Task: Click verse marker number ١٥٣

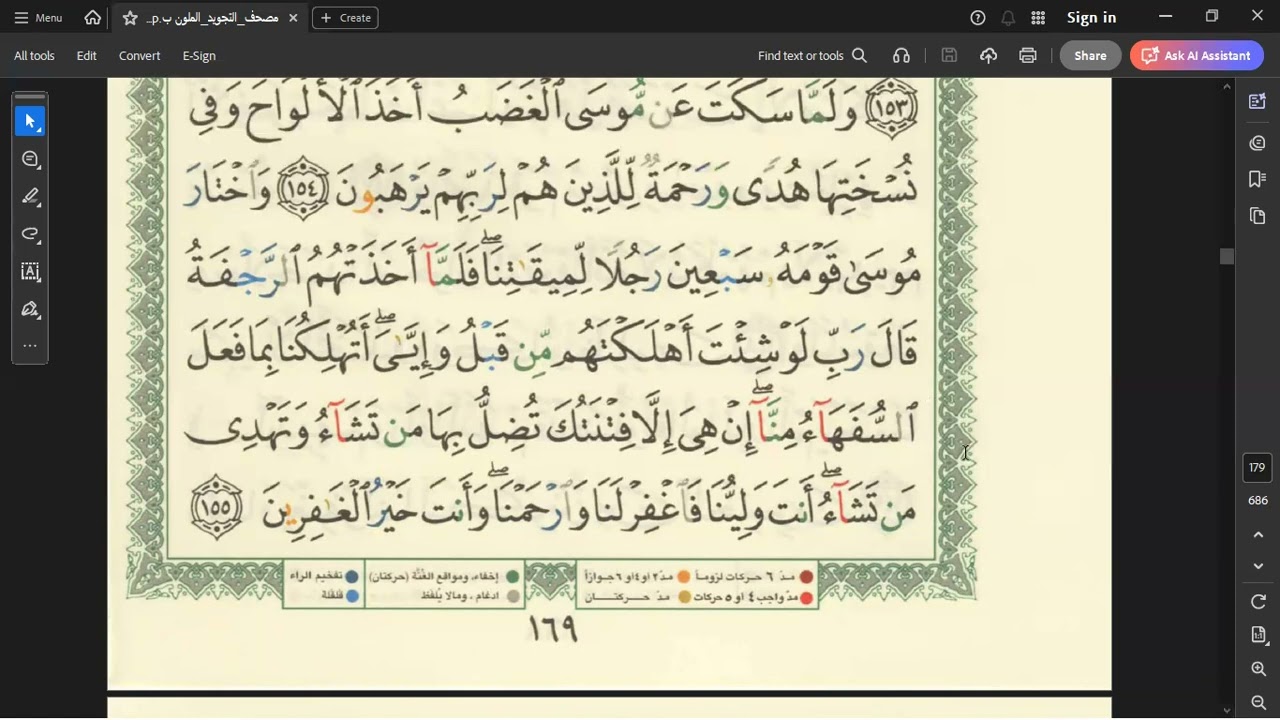Action: tap(892, 110)
